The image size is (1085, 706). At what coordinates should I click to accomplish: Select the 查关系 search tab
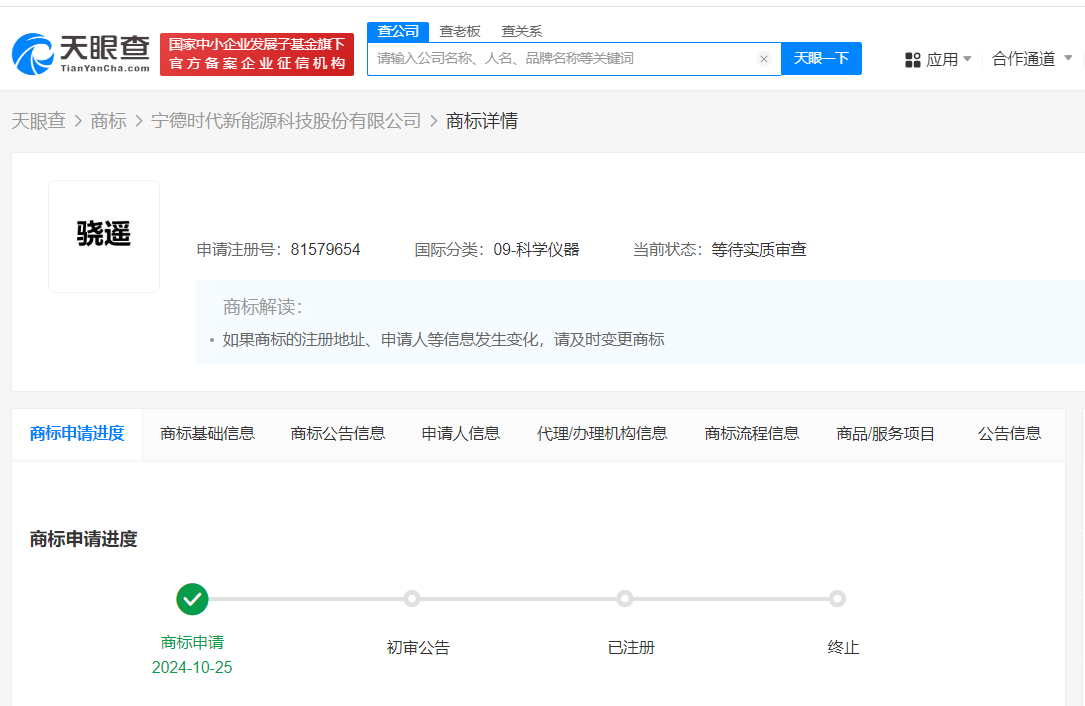coord(522,31)
